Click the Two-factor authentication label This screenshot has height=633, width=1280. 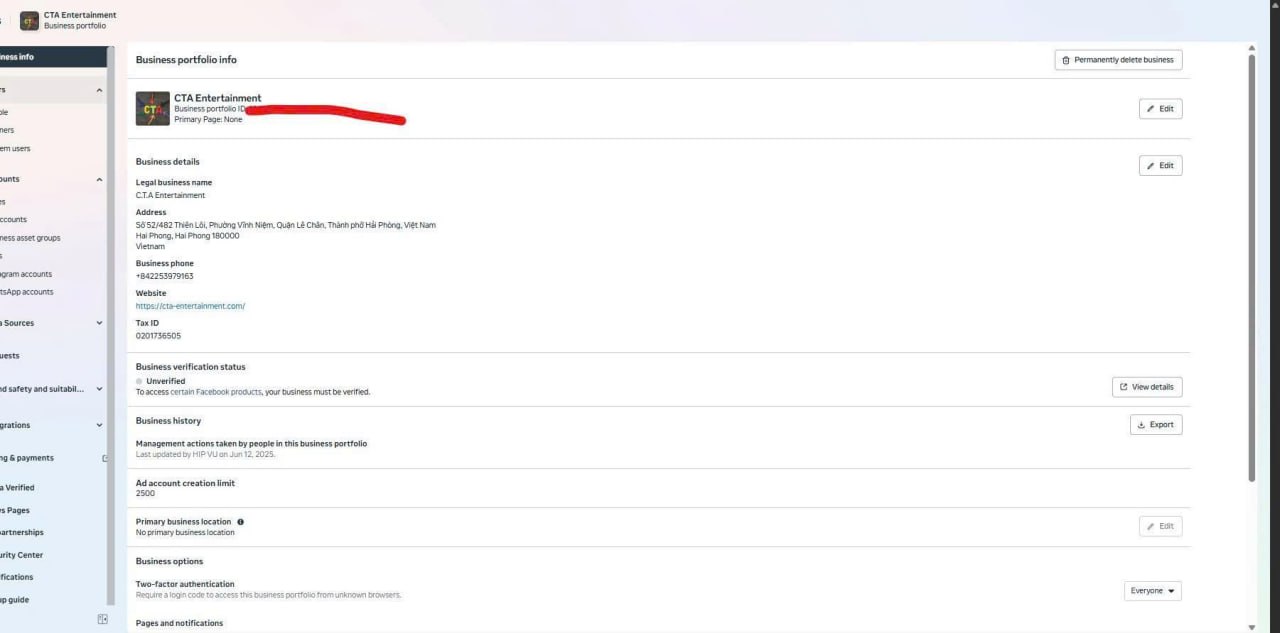pyautogui.click(x=185, y=584)
